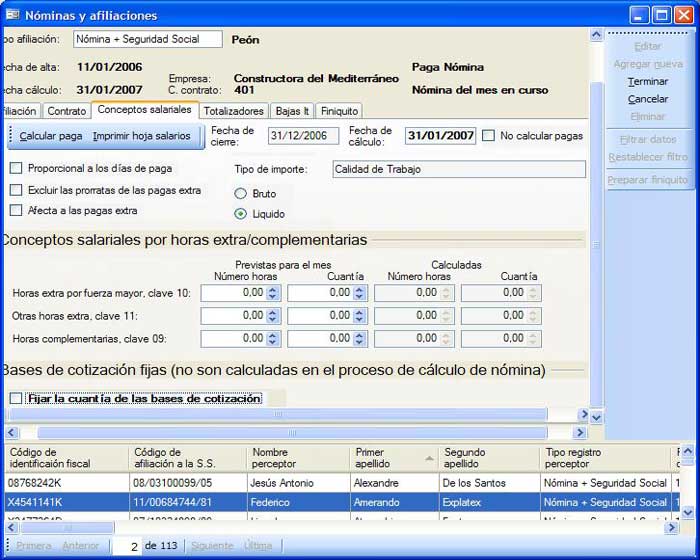
Task: Go to the Finiquito tab
Action: click(339, 111)
